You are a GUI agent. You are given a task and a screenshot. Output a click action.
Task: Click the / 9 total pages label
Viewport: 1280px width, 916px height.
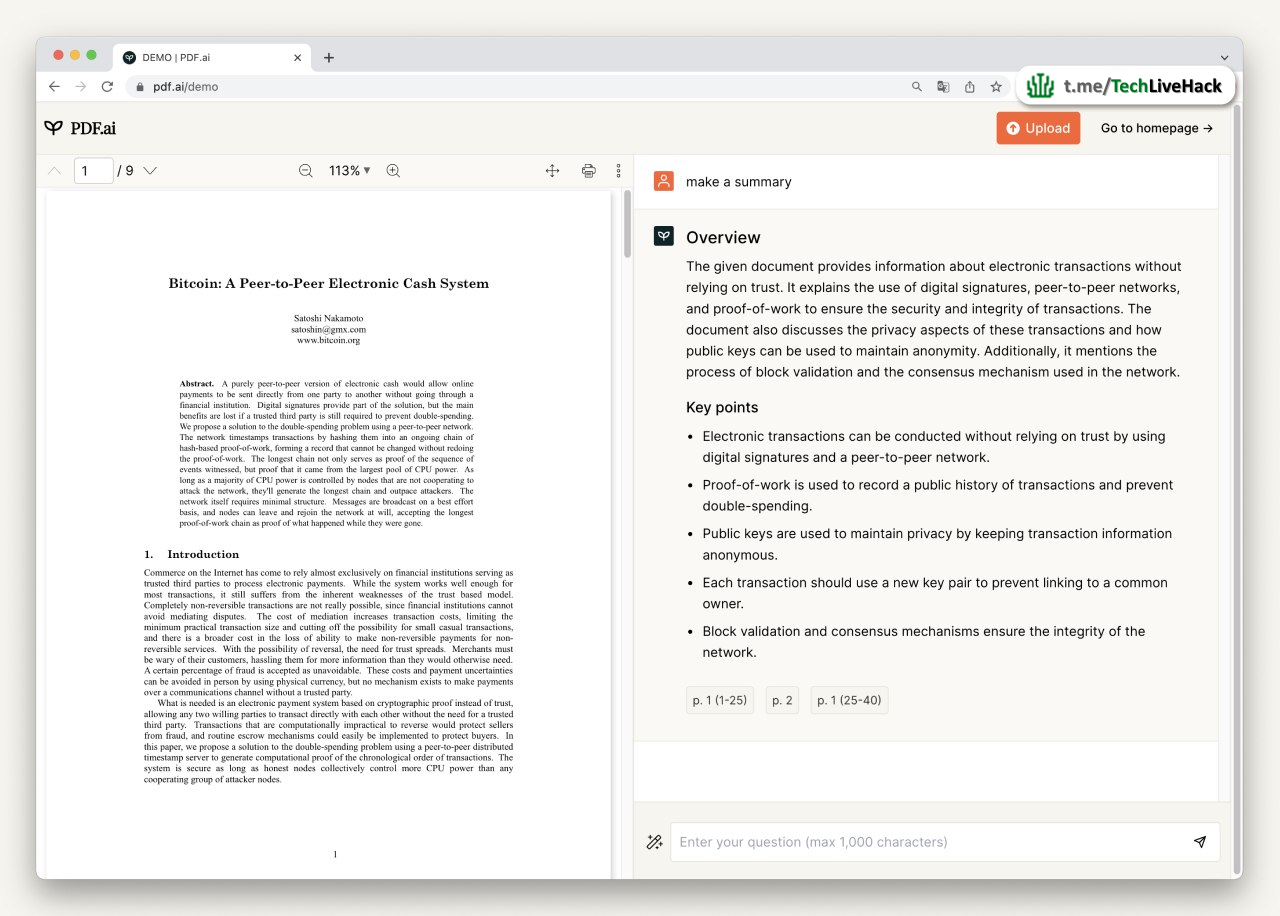[x=125, y=171]
